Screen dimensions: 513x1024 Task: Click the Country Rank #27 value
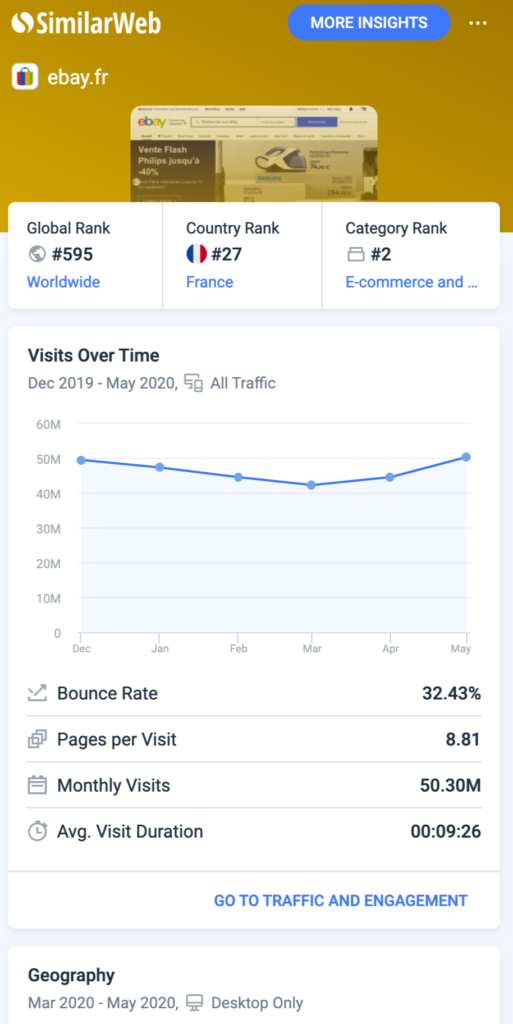pos(226,254)
